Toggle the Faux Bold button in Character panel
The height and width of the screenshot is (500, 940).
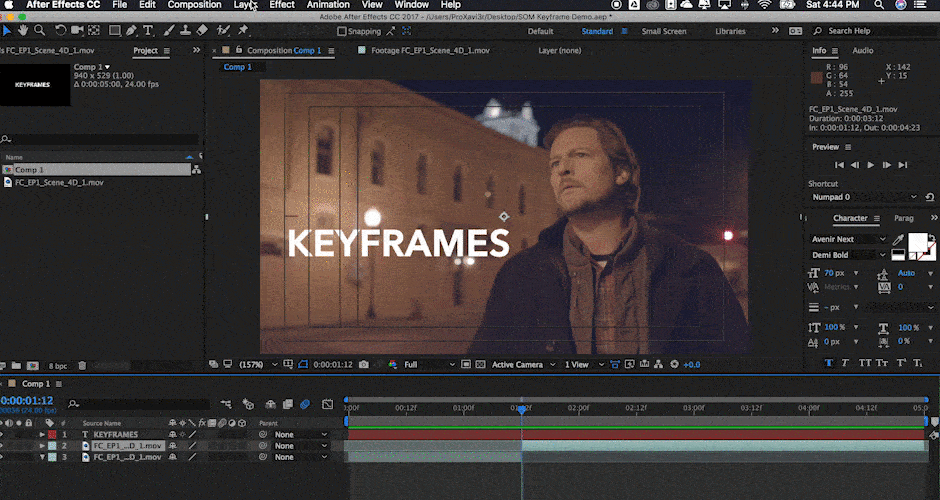(x=829, y=363)
